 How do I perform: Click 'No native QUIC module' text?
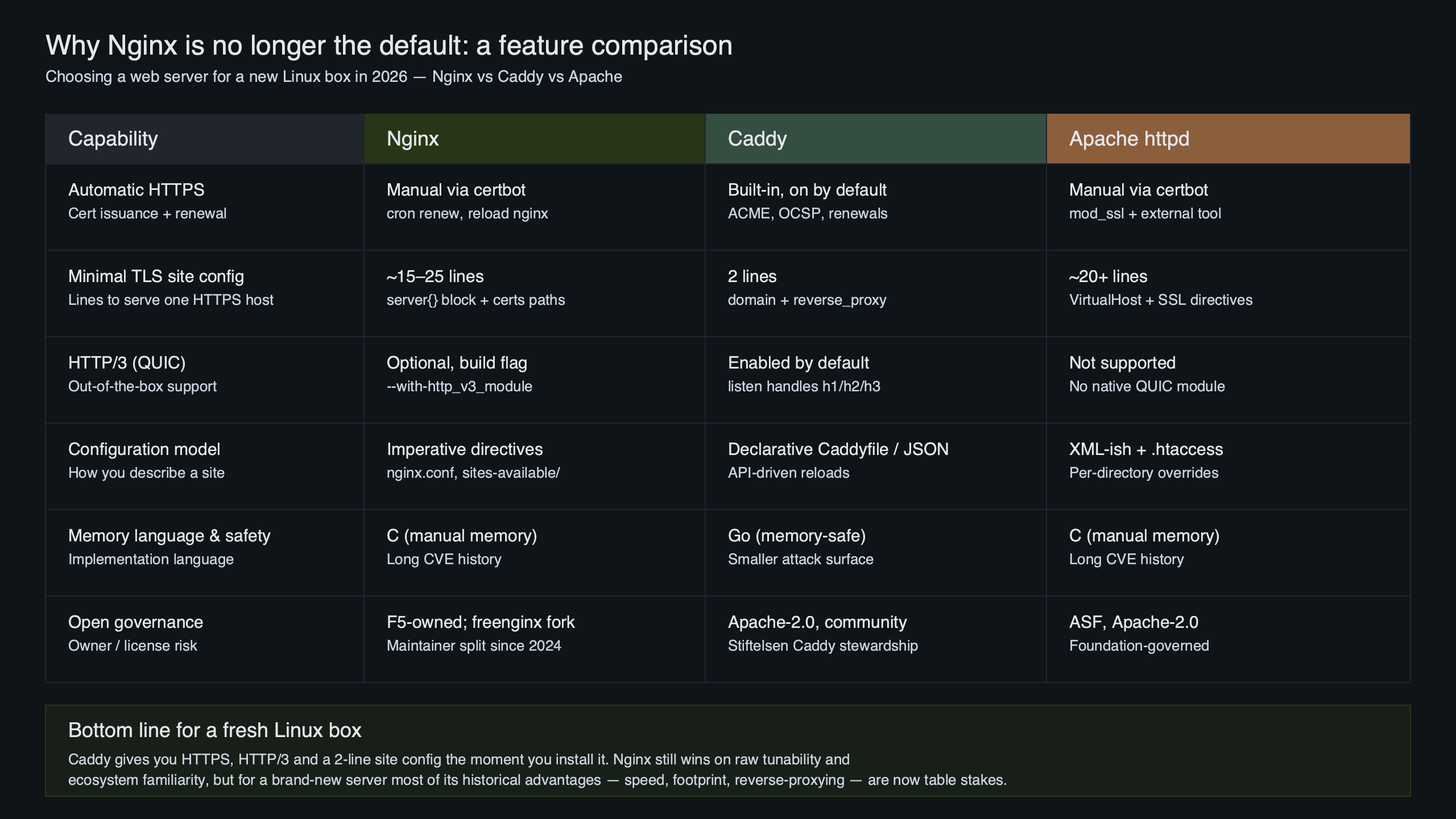(x=1147, y=387)
